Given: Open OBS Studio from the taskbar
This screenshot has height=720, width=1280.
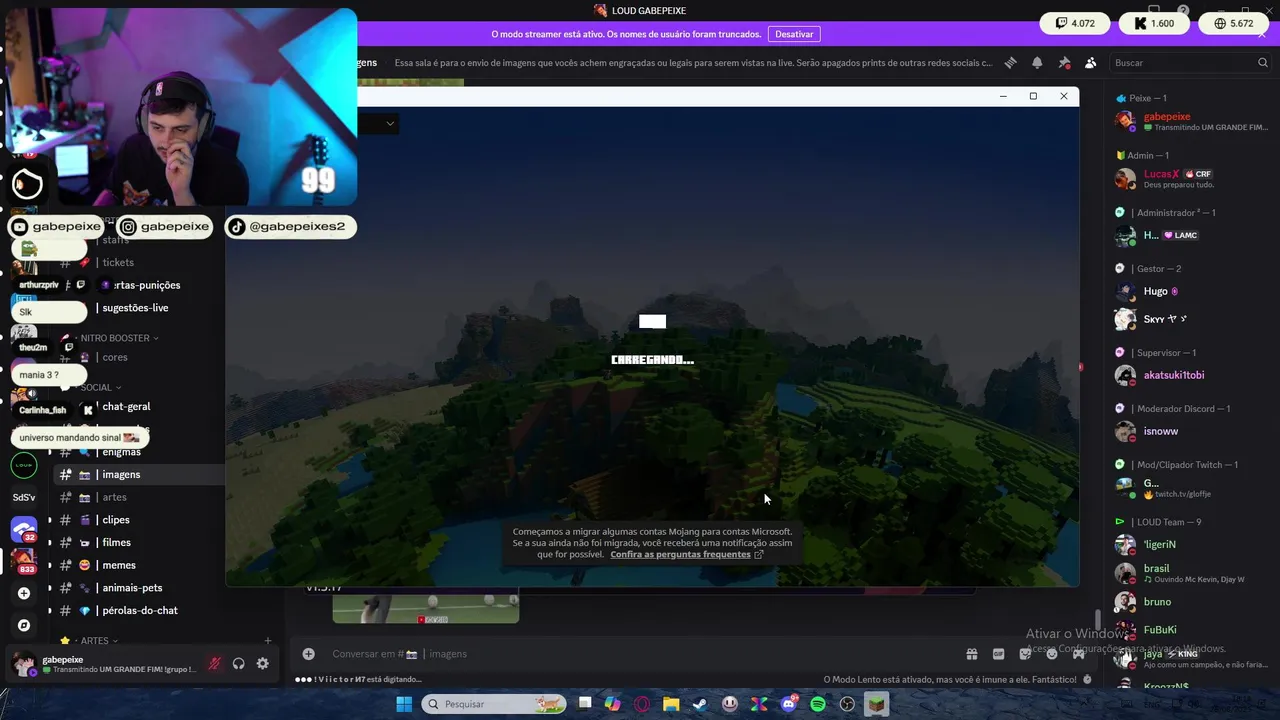Looking at the screenshot, I should click(x=847, y=704).
